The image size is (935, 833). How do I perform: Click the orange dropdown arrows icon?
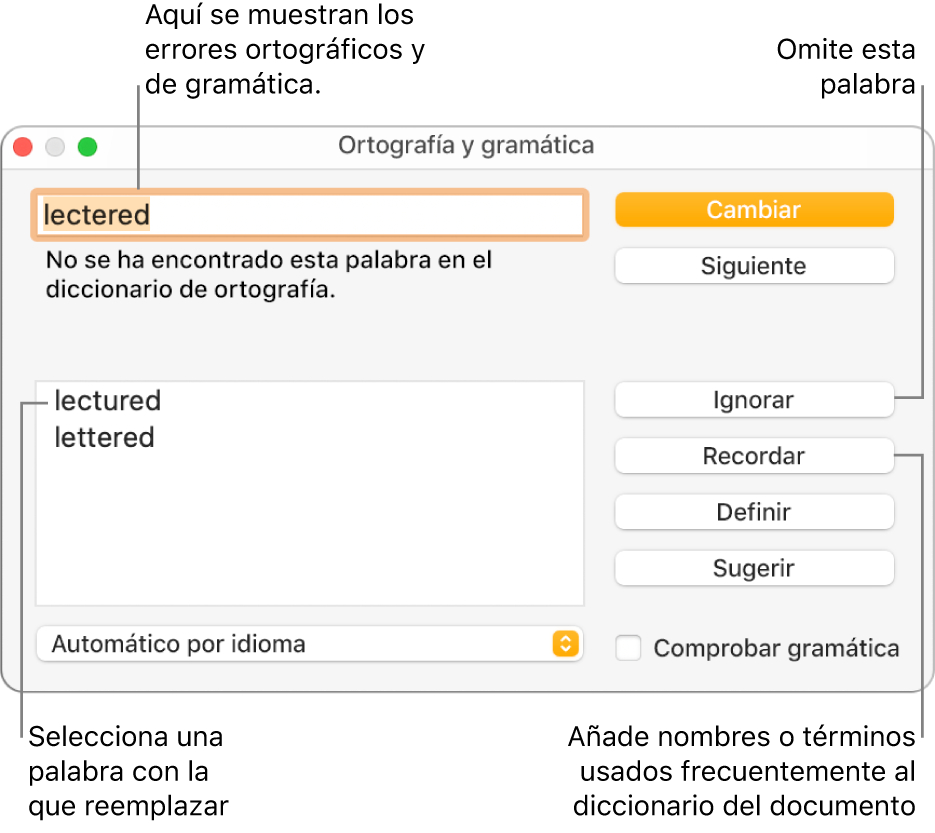point(565,644)
